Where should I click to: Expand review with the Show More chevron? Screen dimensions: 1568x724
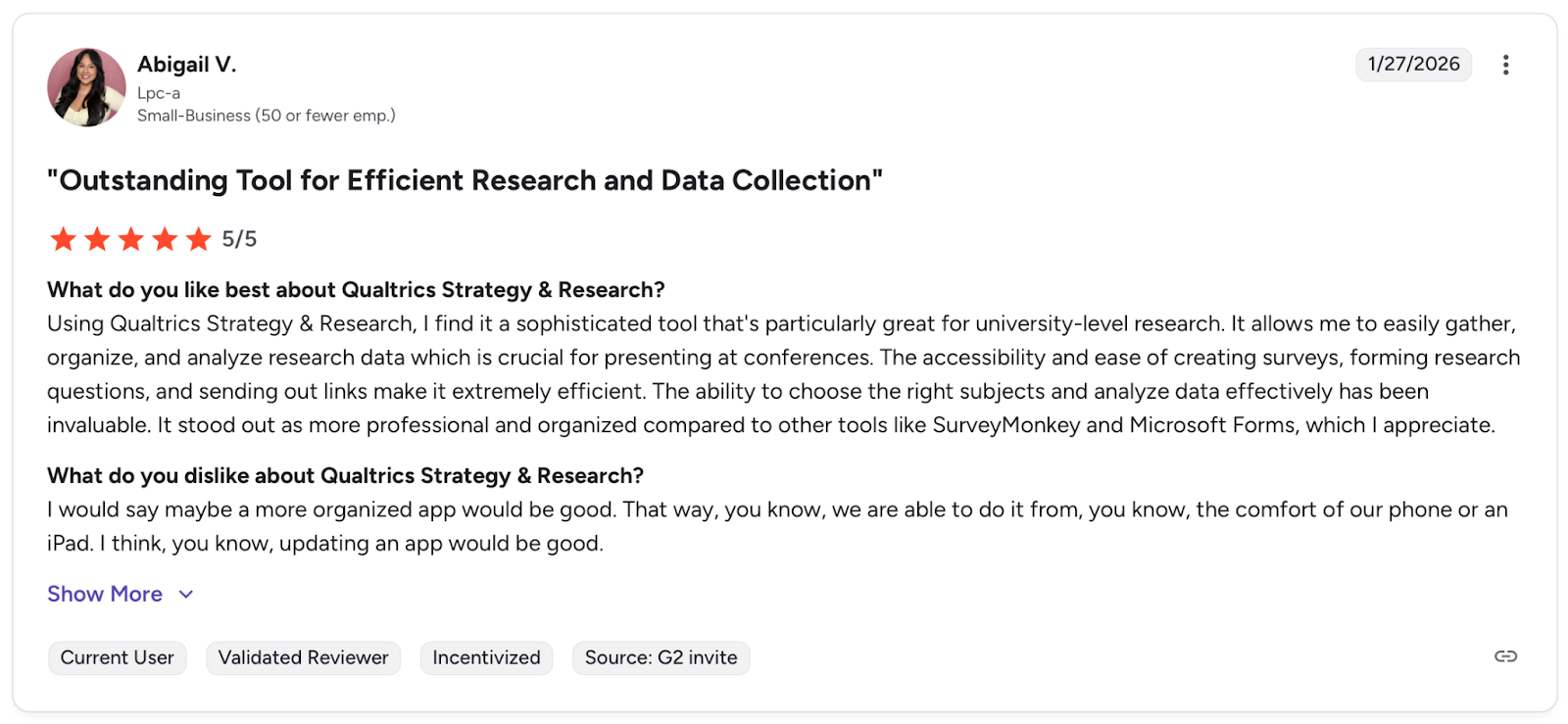pos(186,595)
